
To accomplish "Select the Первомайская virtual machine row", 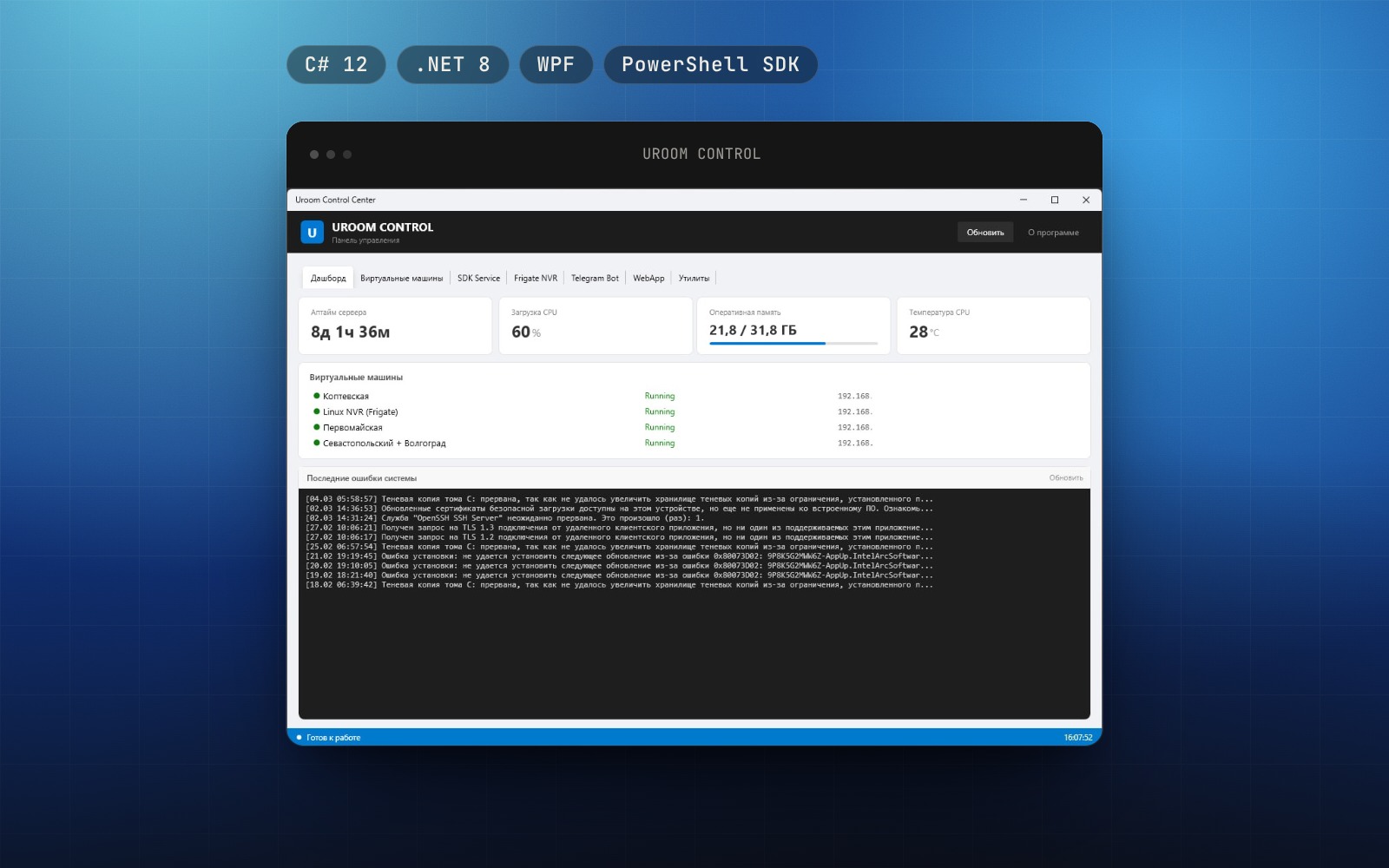I will [694, 427].
